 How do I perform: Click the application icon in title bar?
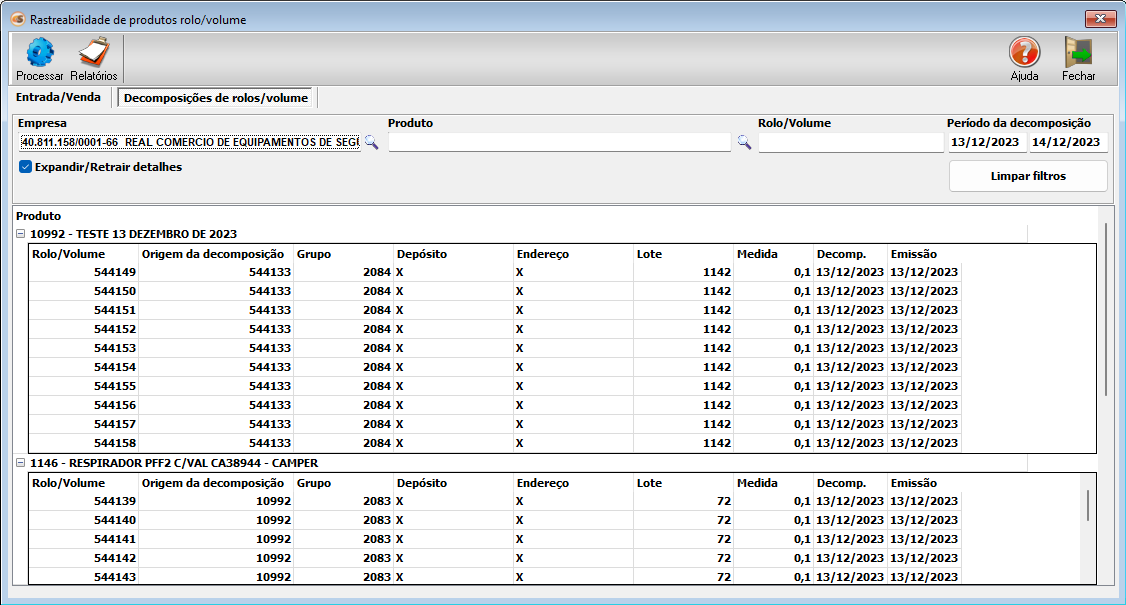[x=16, y=19]
